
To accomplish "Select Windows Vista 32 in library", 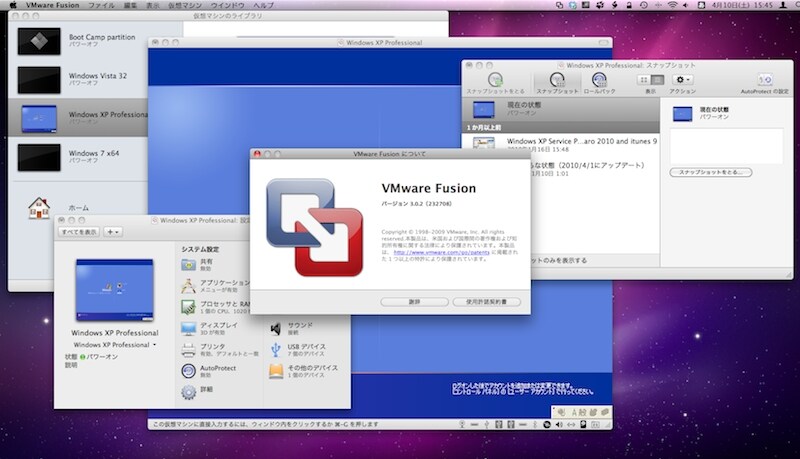I will click(78, 79).
